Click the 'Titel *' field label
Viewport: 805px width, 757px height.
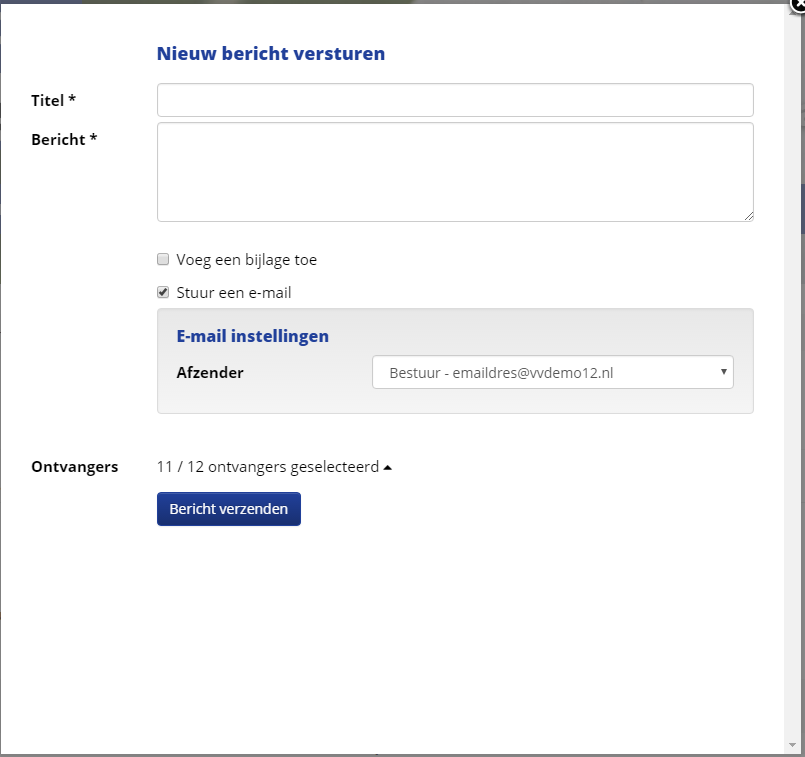click(54, 101)
